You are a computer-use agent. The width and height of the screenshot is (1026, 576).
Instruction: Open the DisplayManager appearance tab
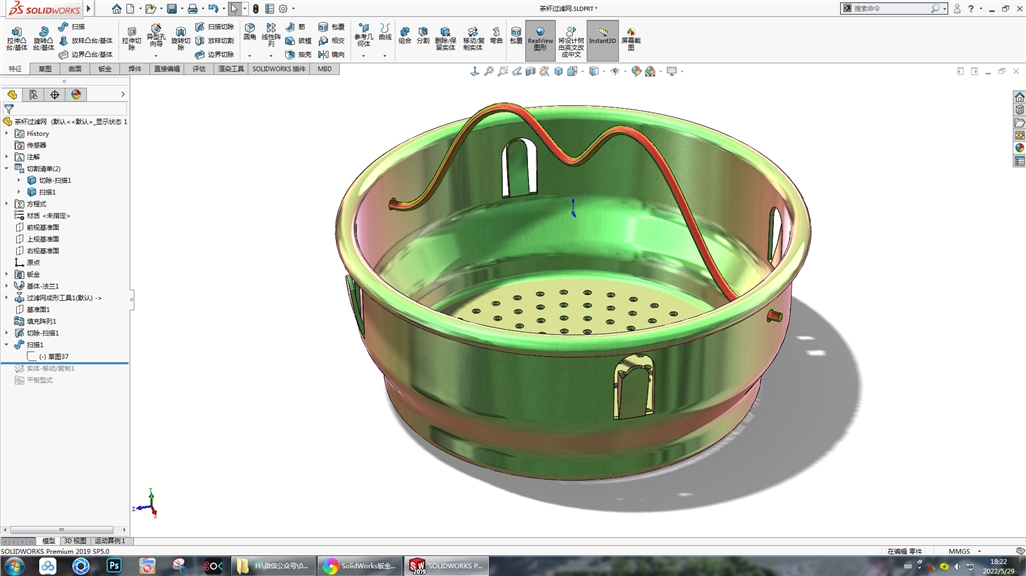click(76, 95)
